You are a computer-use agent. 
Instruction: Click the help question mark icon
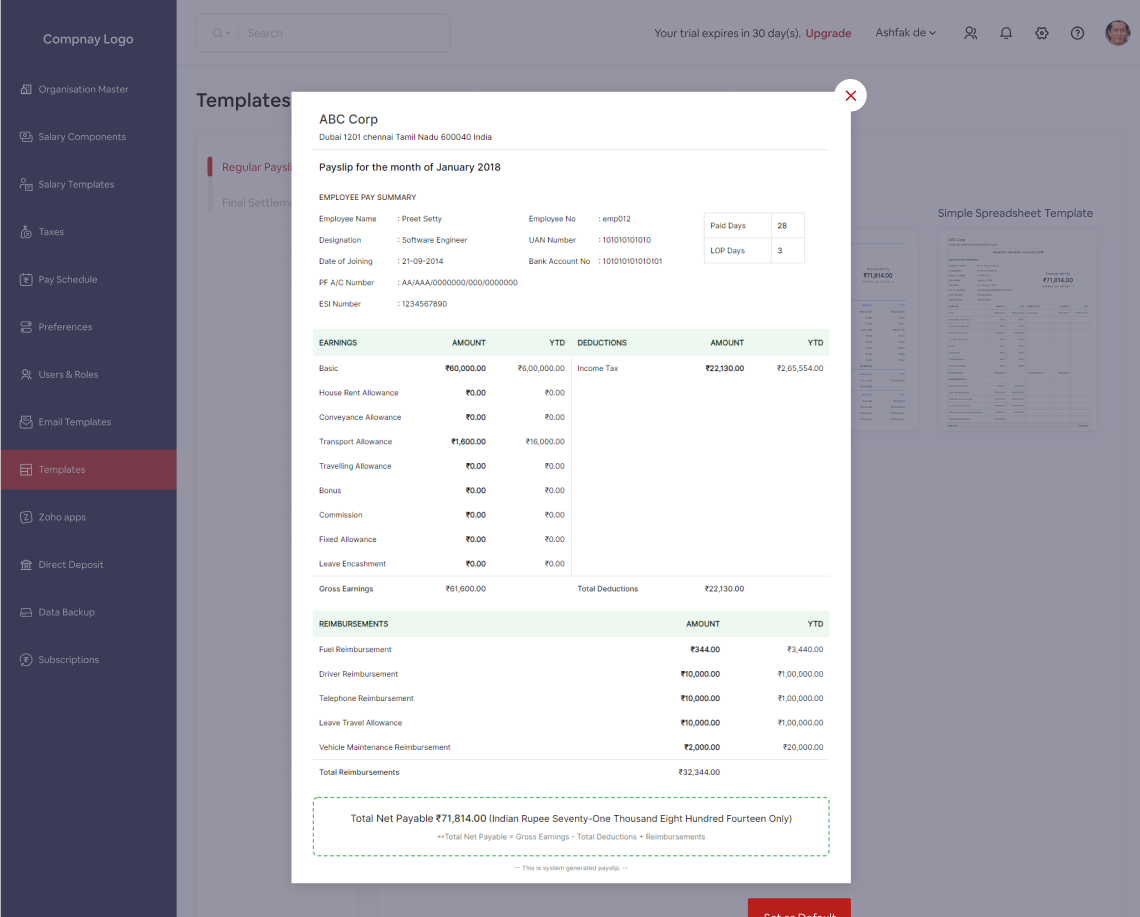click(1077, 33)
